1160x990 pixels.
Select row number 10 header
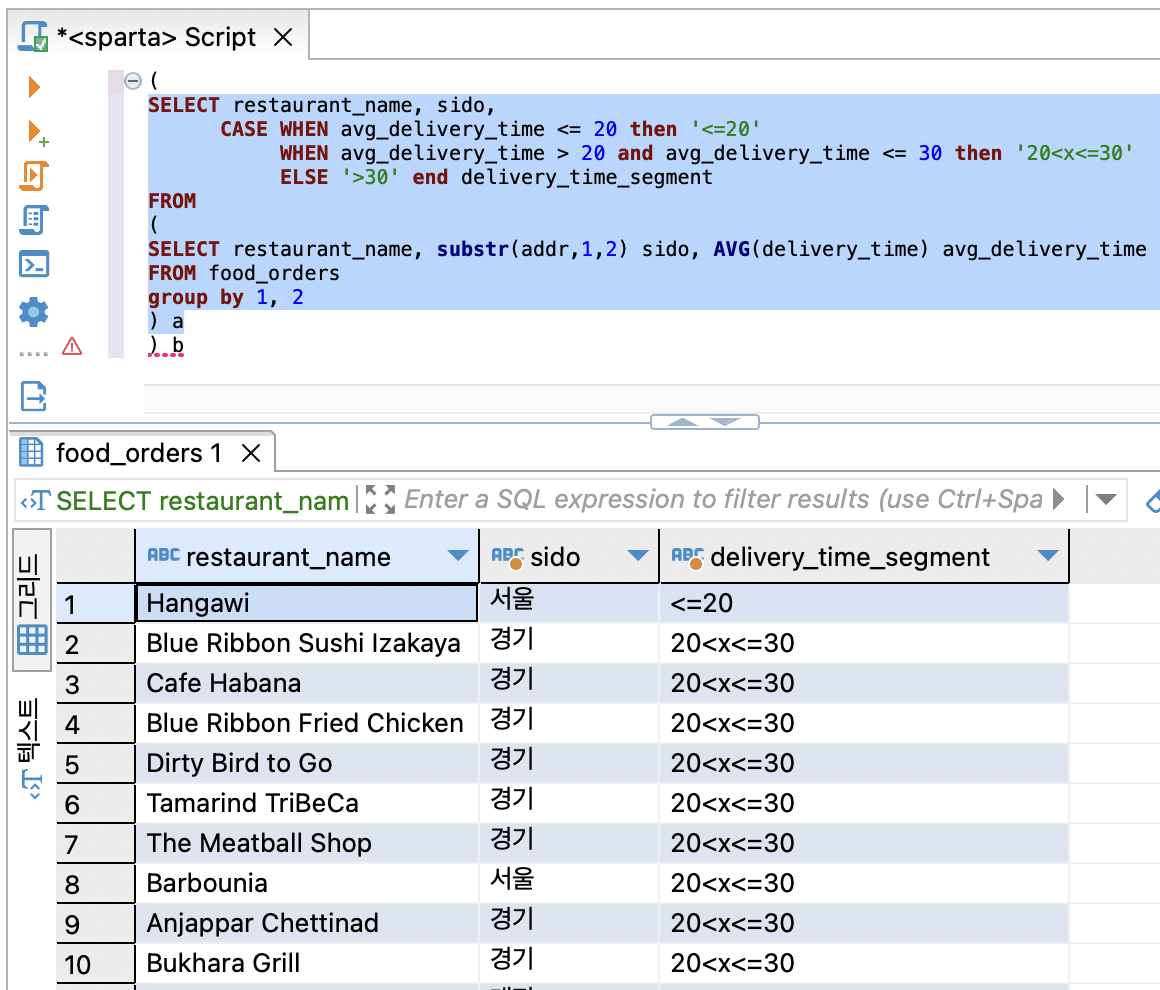pos(95,963)
